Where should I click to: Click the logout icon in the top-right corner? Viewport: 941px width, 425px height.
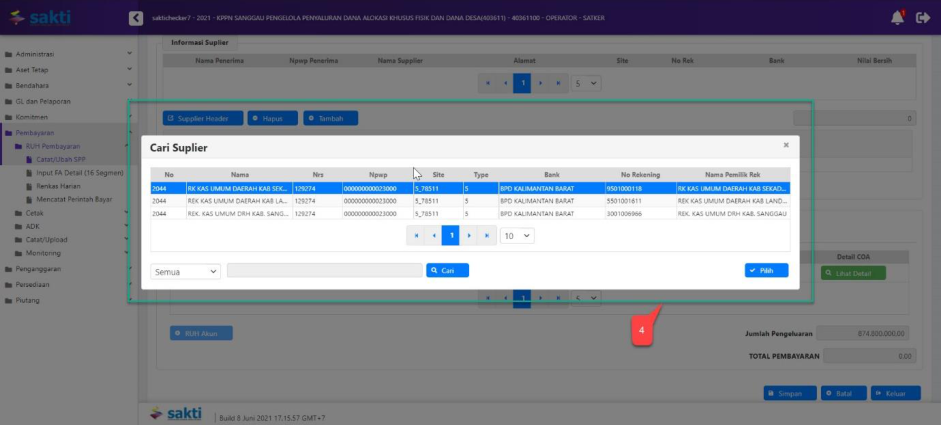(923, 18)
